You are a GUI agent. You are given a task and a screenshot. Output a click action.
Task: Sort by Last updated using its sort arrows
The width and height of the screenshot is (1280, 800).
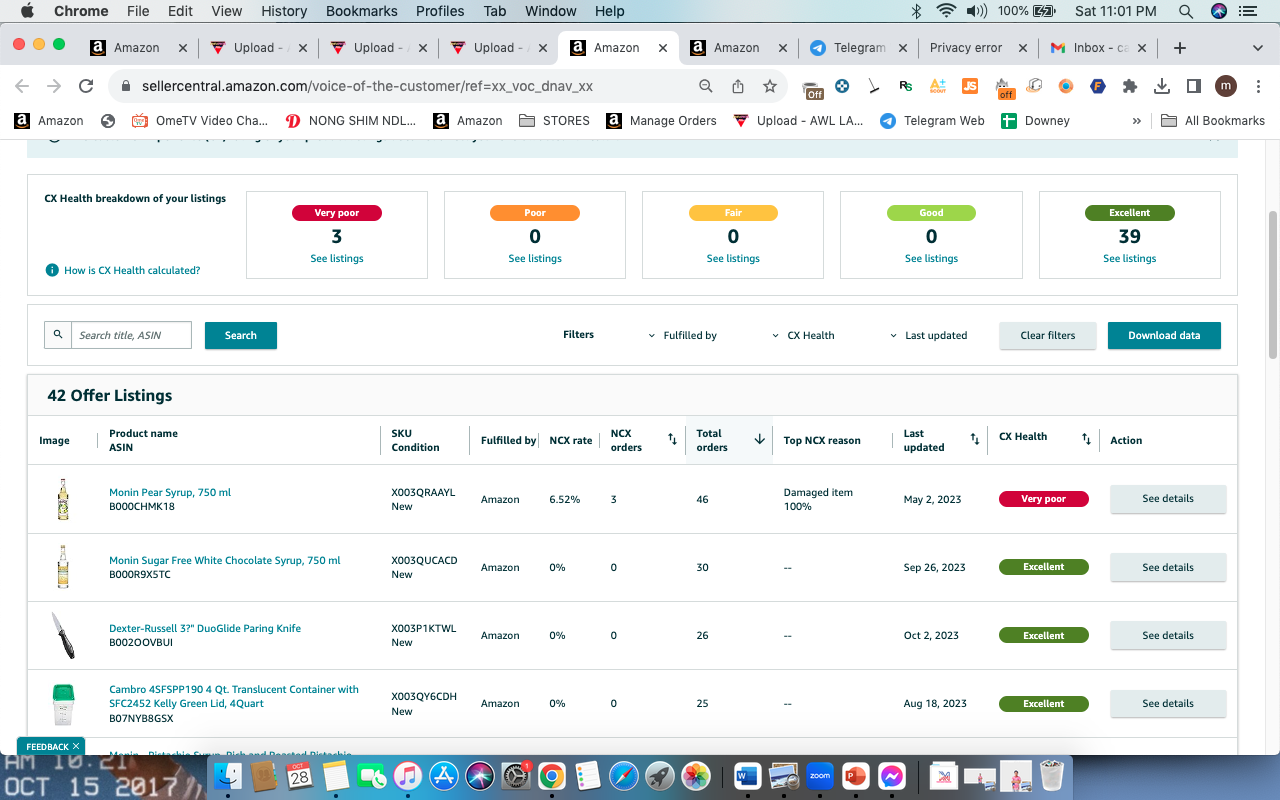[x=975, y=440]
